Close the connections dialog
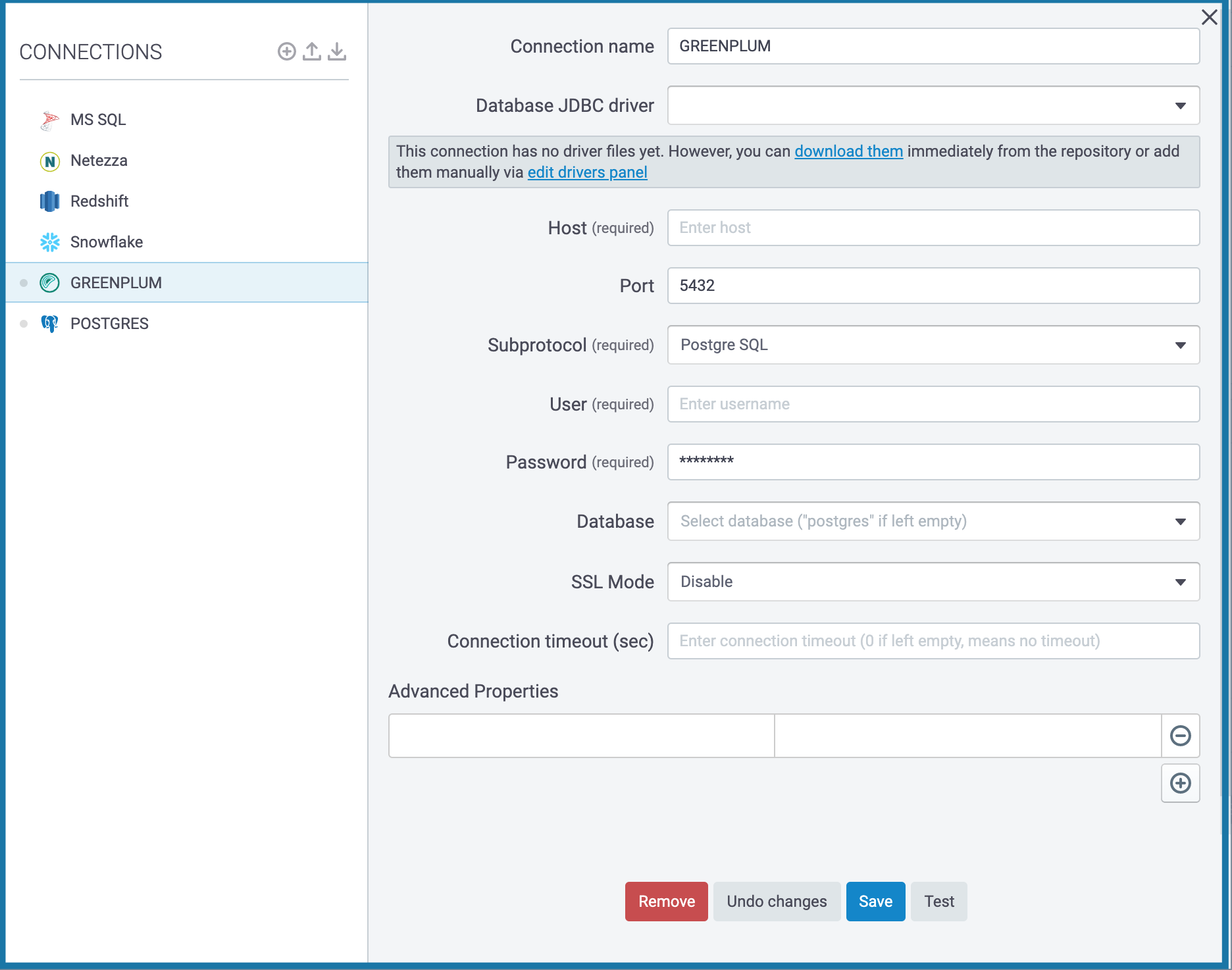The image size is (1232, 970). click(1209, 17)
